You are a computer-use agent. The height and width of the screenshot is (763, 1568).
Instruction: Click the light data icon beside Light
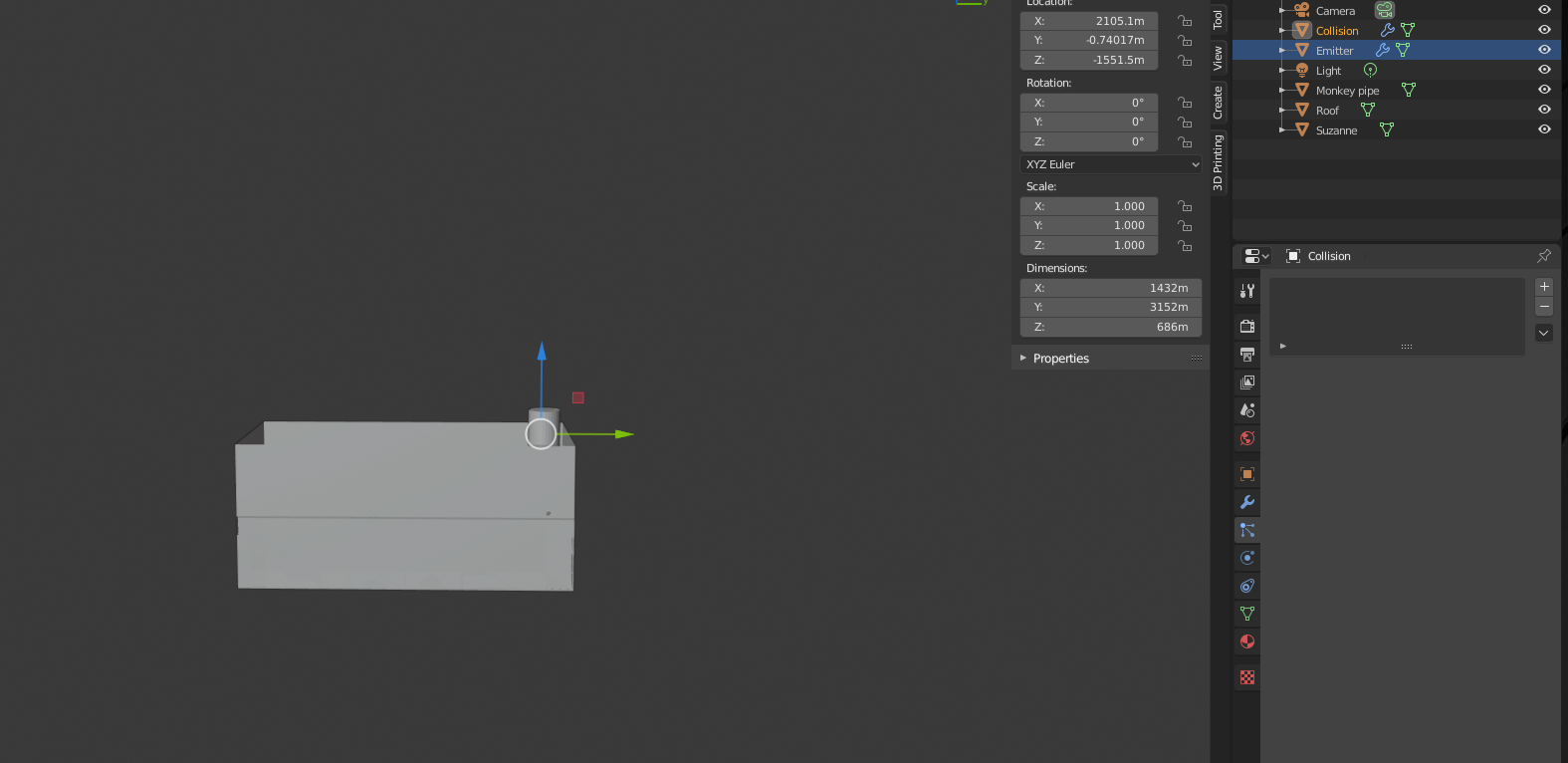1370,70
